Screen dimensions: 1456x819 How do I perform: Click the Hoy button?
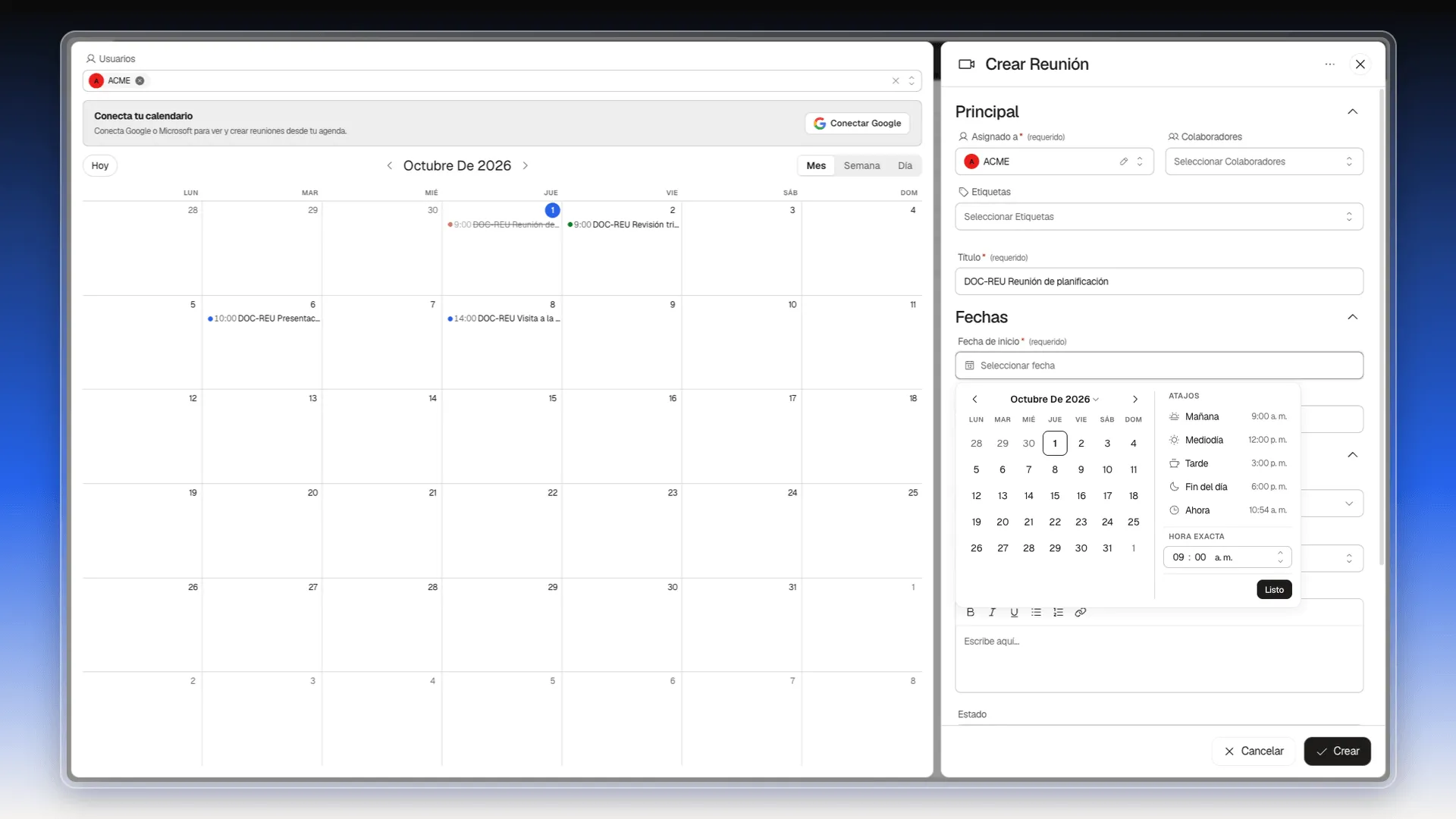[100, 165]
